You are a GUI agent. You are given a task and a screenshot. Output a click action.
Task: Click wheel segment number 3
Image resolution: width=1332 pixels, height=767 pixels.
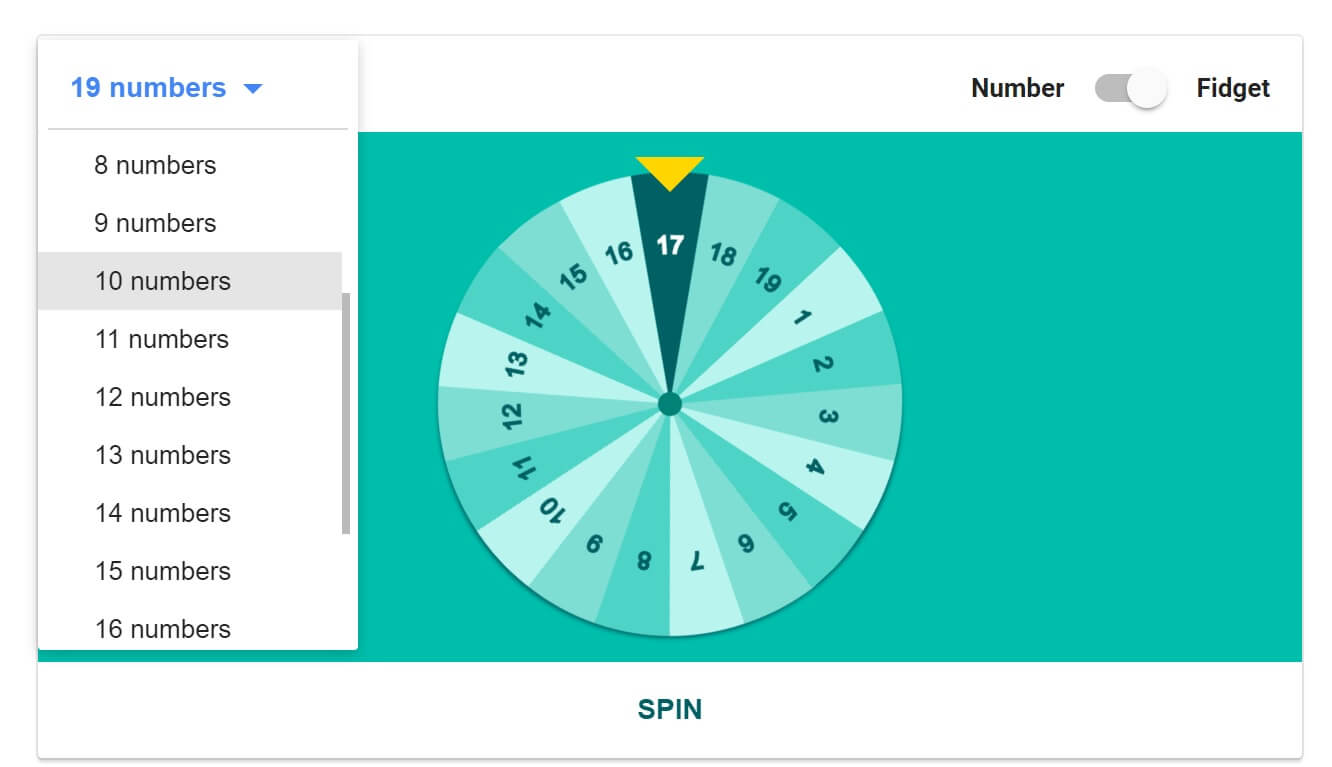(828, 416)
